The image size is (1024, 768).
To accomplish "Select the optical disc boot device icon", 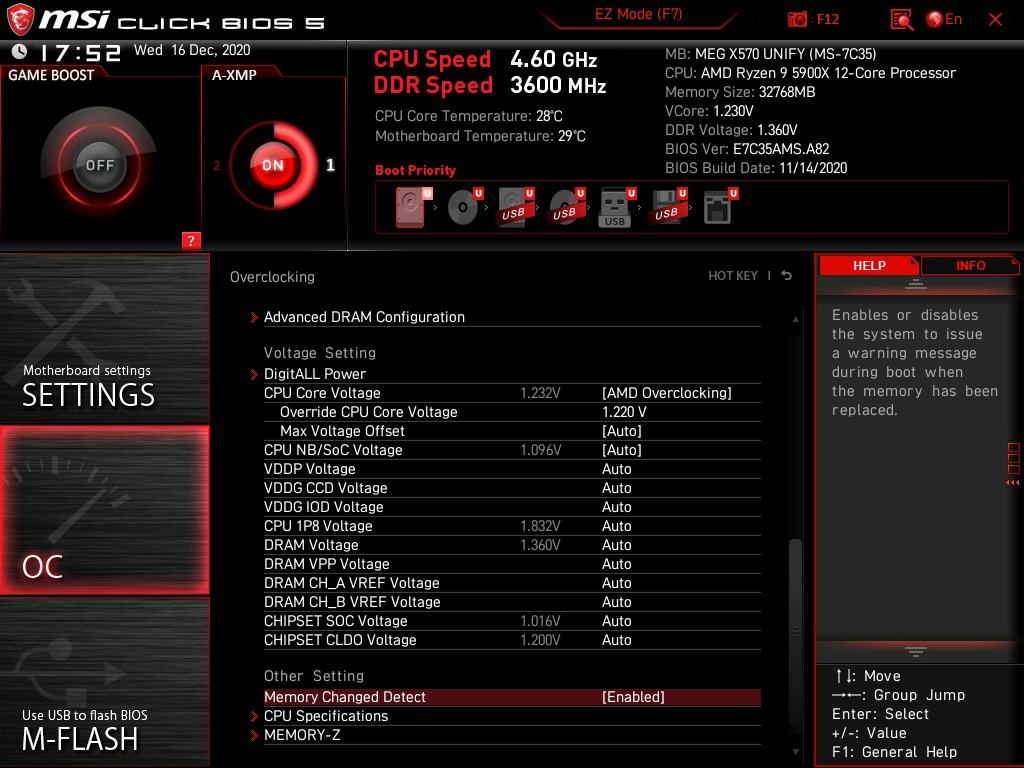I will (464, 207).
